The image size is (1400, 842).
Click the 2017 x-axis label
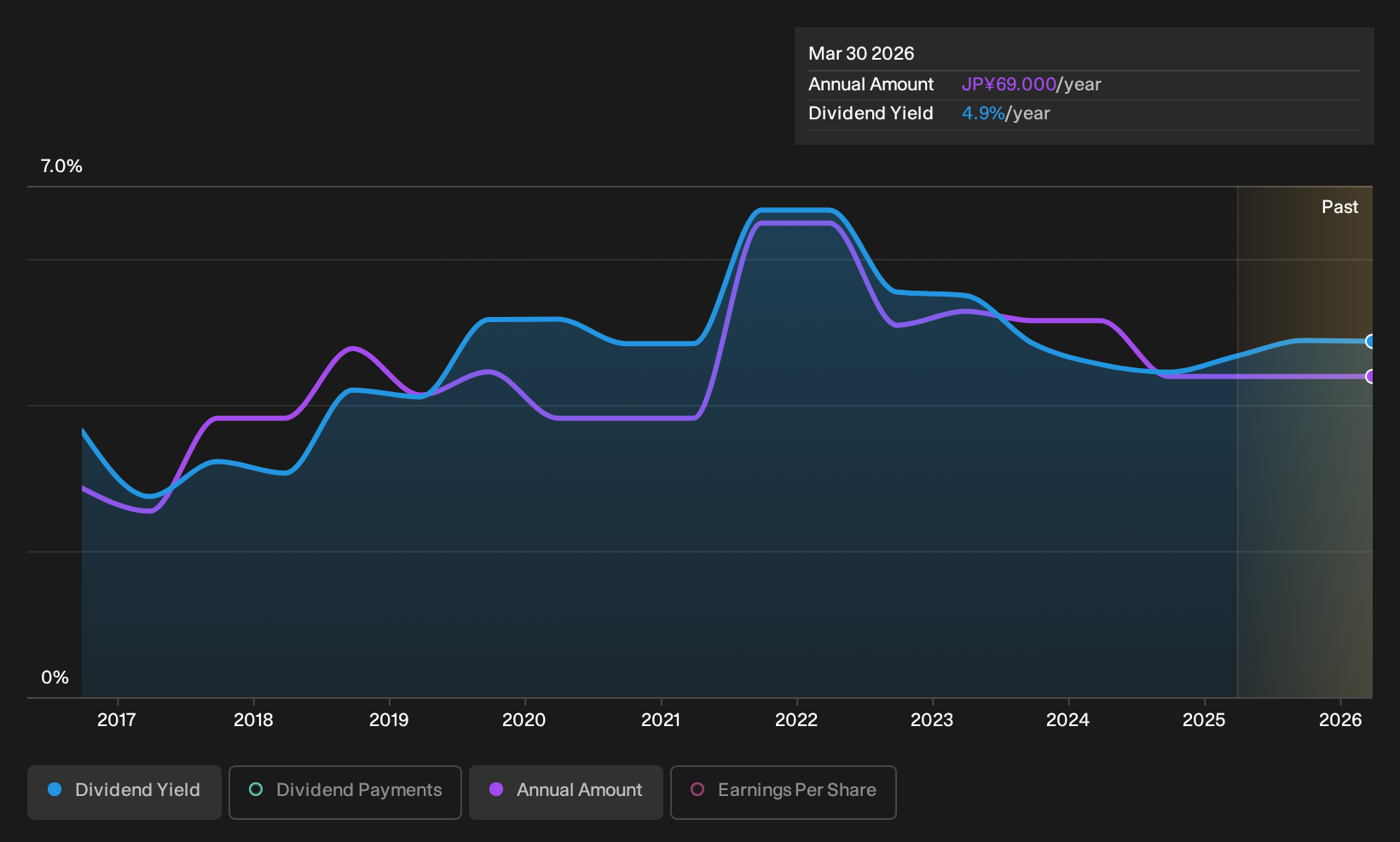(117, 720)
